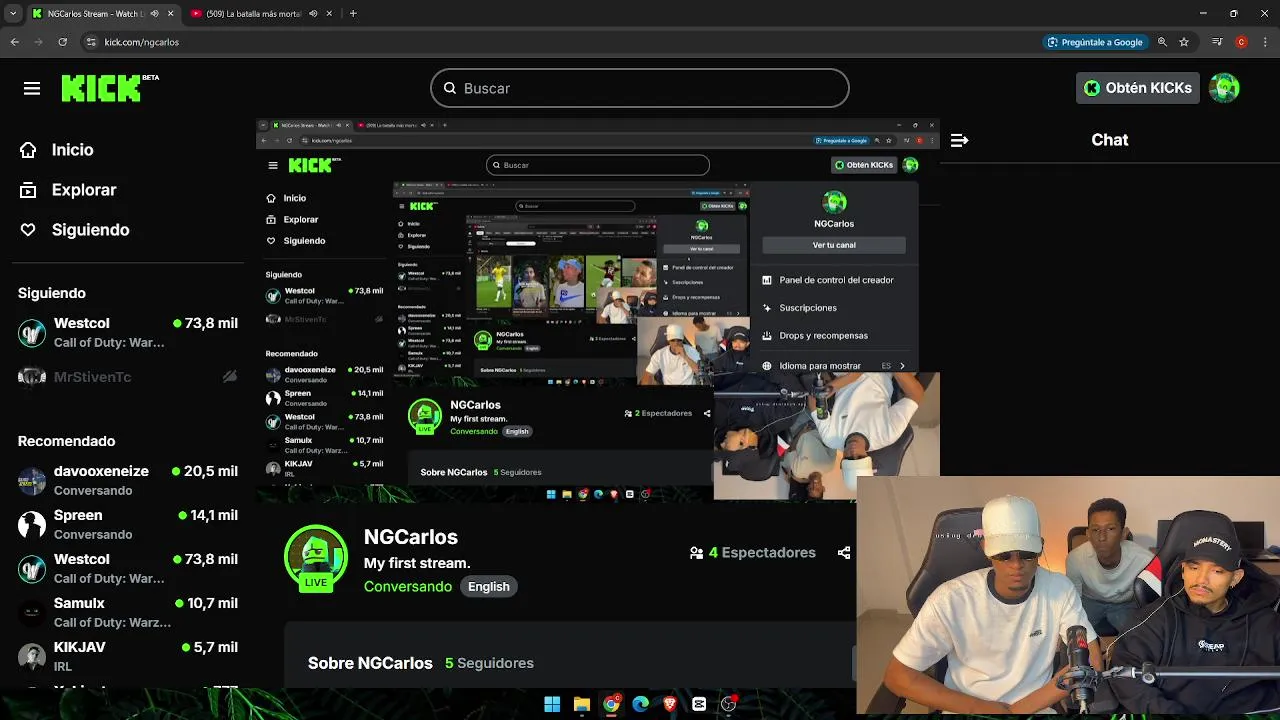Mute the NGCarlos Stream tab audio
This screenshot has width=1280, height=720.
tap(154, 13)
